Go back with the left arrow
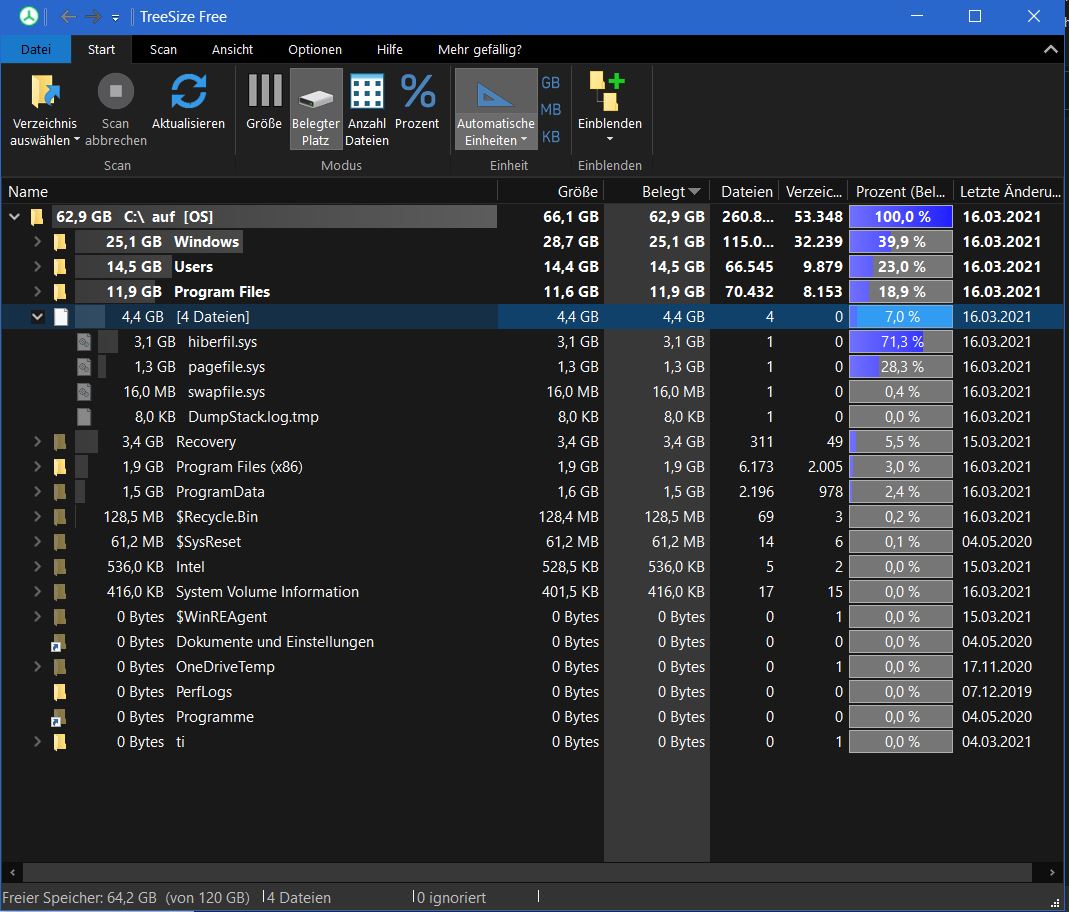1069x912 pixels. (67, 16)
